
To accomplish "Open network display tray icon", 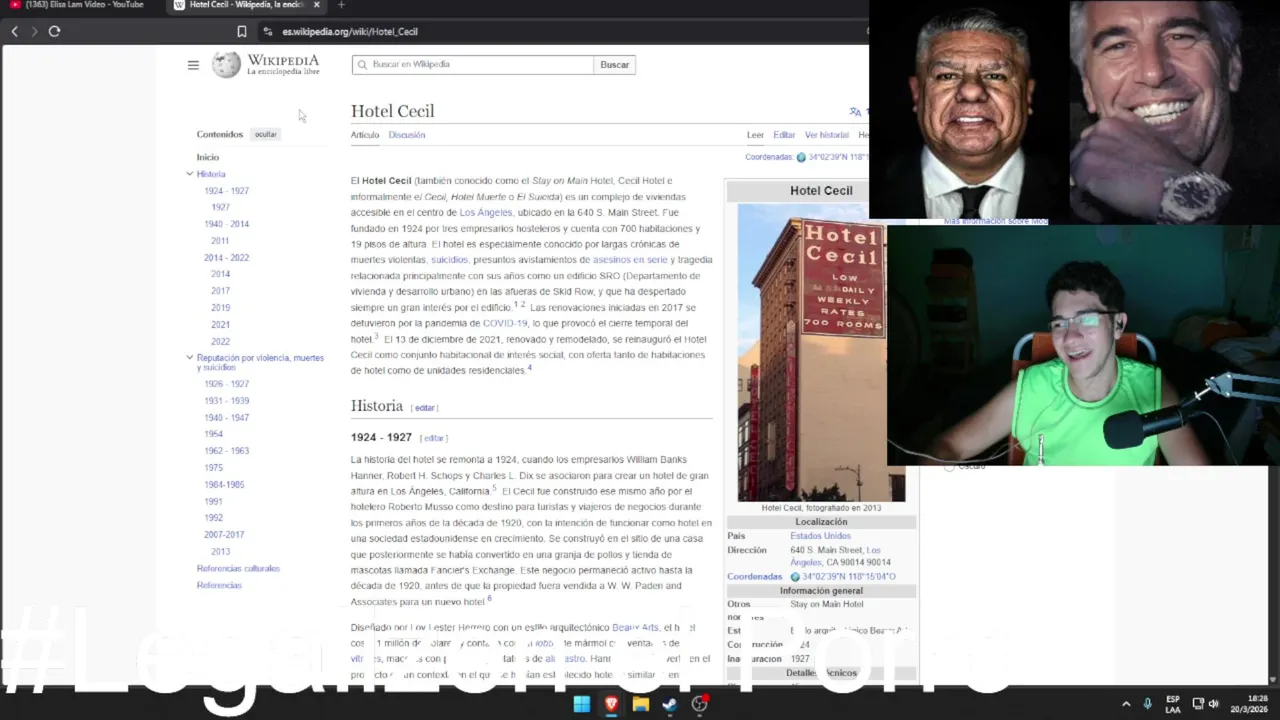I will (x=1198, y=704).
